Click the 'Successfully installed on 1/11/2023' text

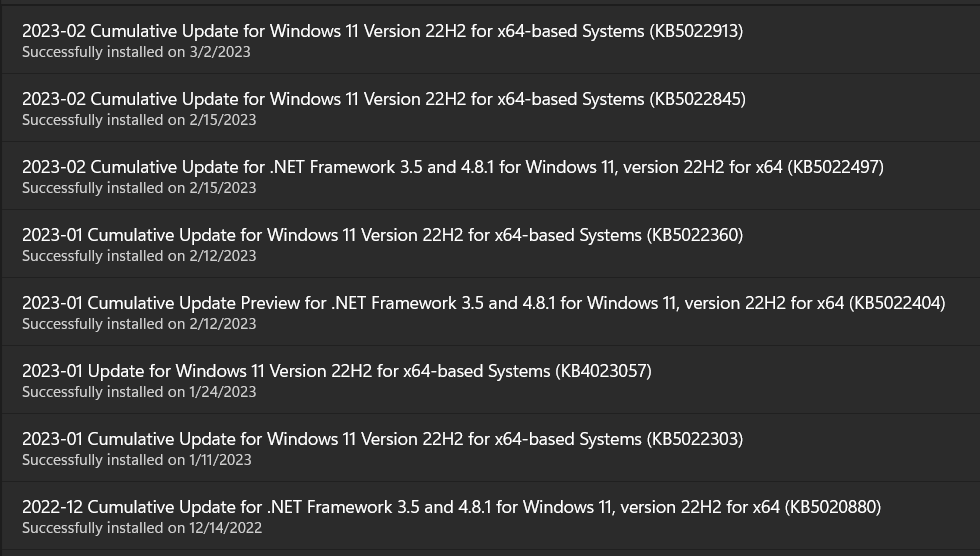click(x=137, y=460)
